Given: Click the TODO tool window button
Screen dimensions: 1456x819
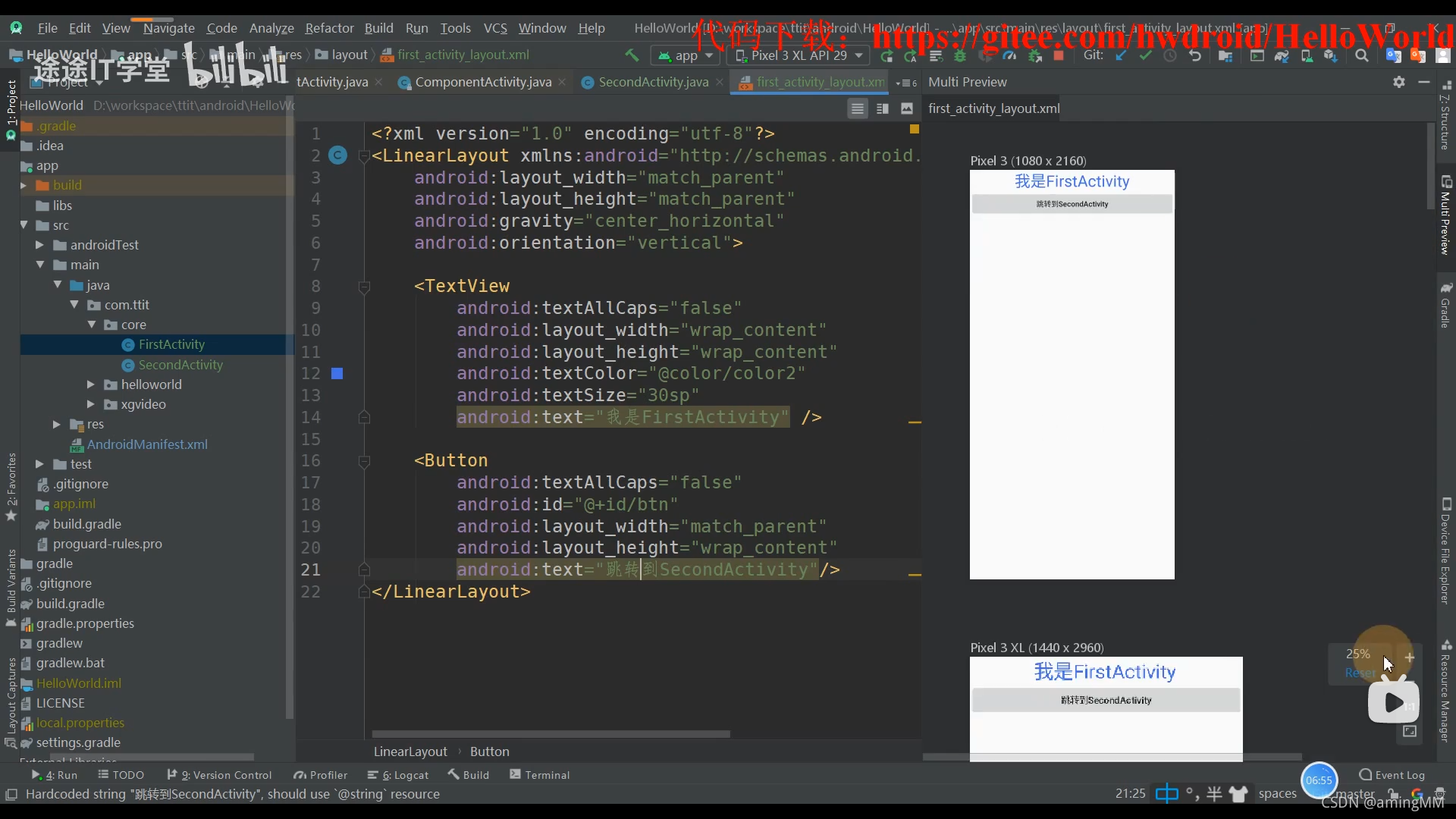Looking at the screenshot, I should pos(121,775).
